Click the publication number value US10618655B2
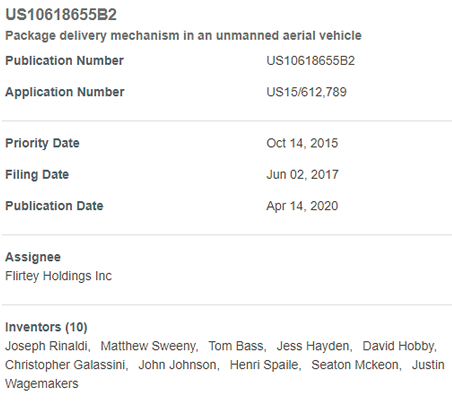 point(310,61)
